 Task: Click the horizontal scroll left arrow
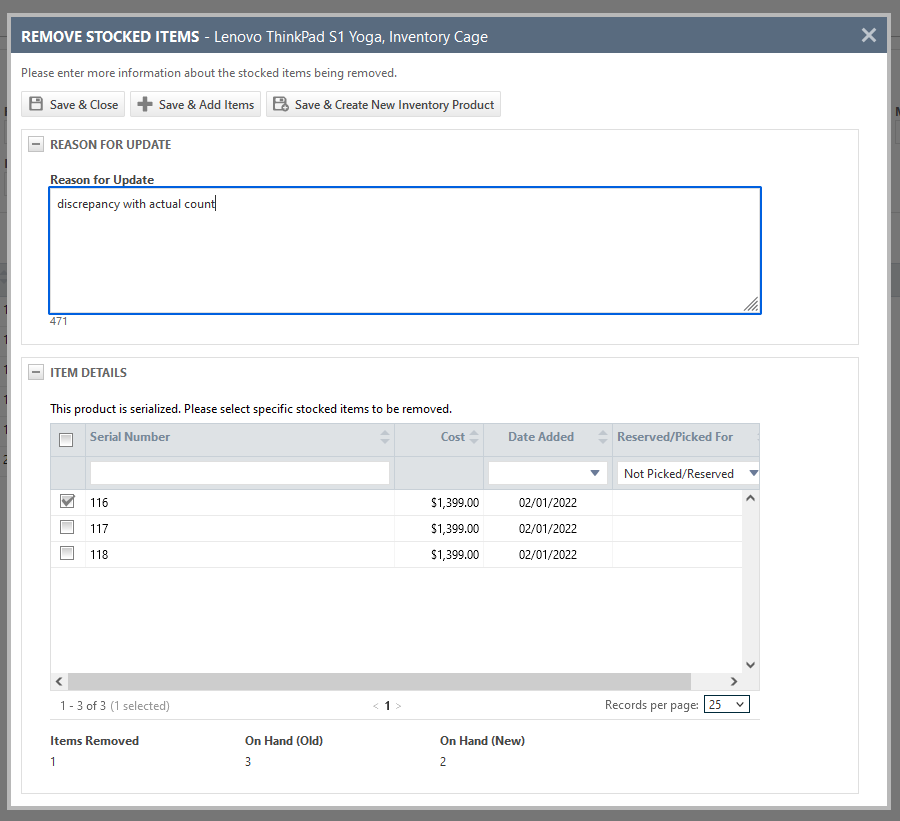[59, 681]
